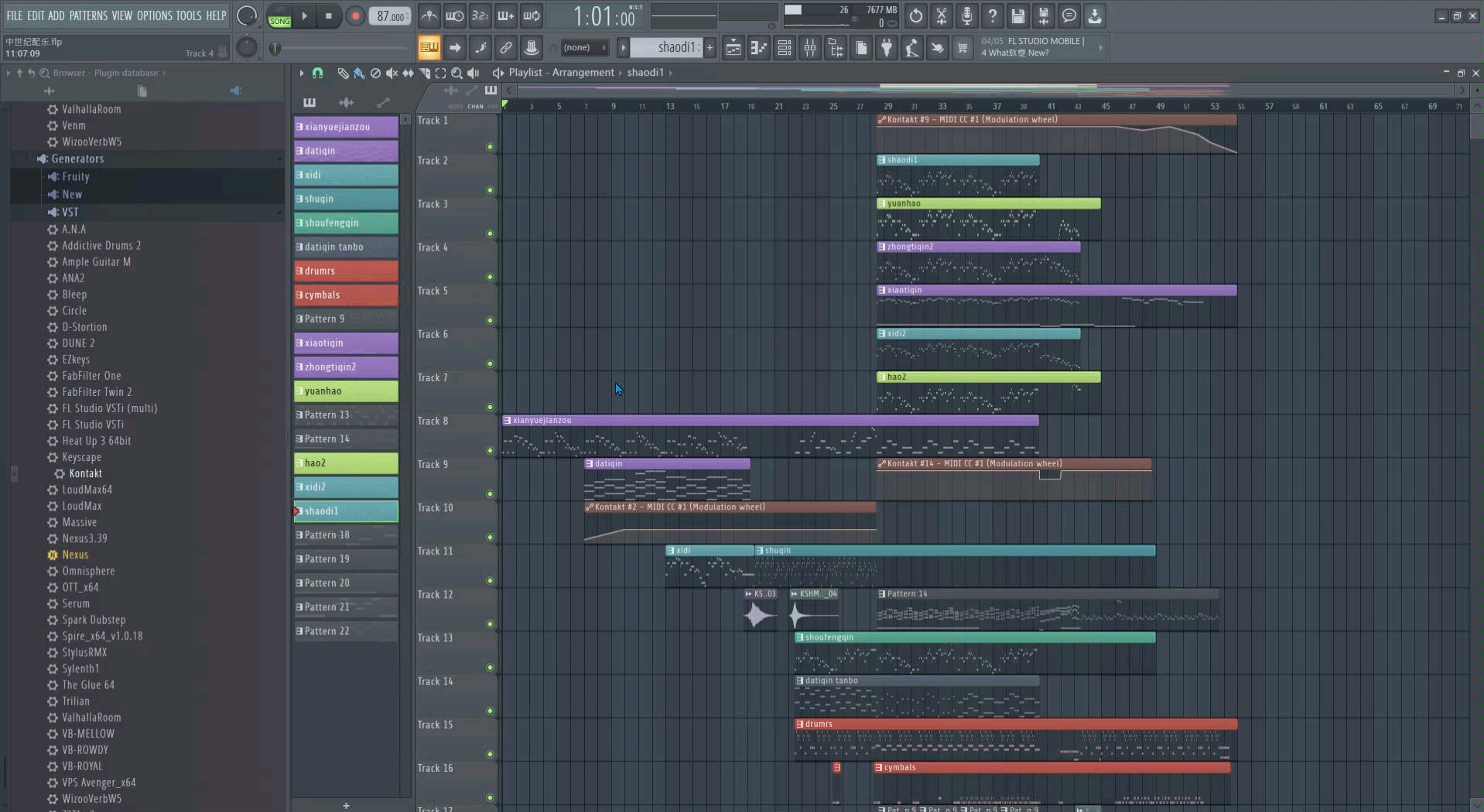
Task: Click the shopping cart content library icon
Action: (963, 48)
